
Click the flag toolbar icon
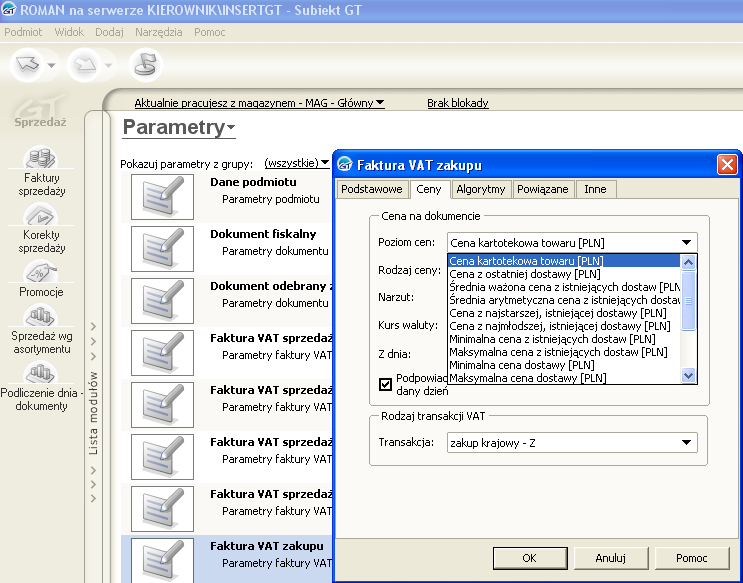click(146, 64)
